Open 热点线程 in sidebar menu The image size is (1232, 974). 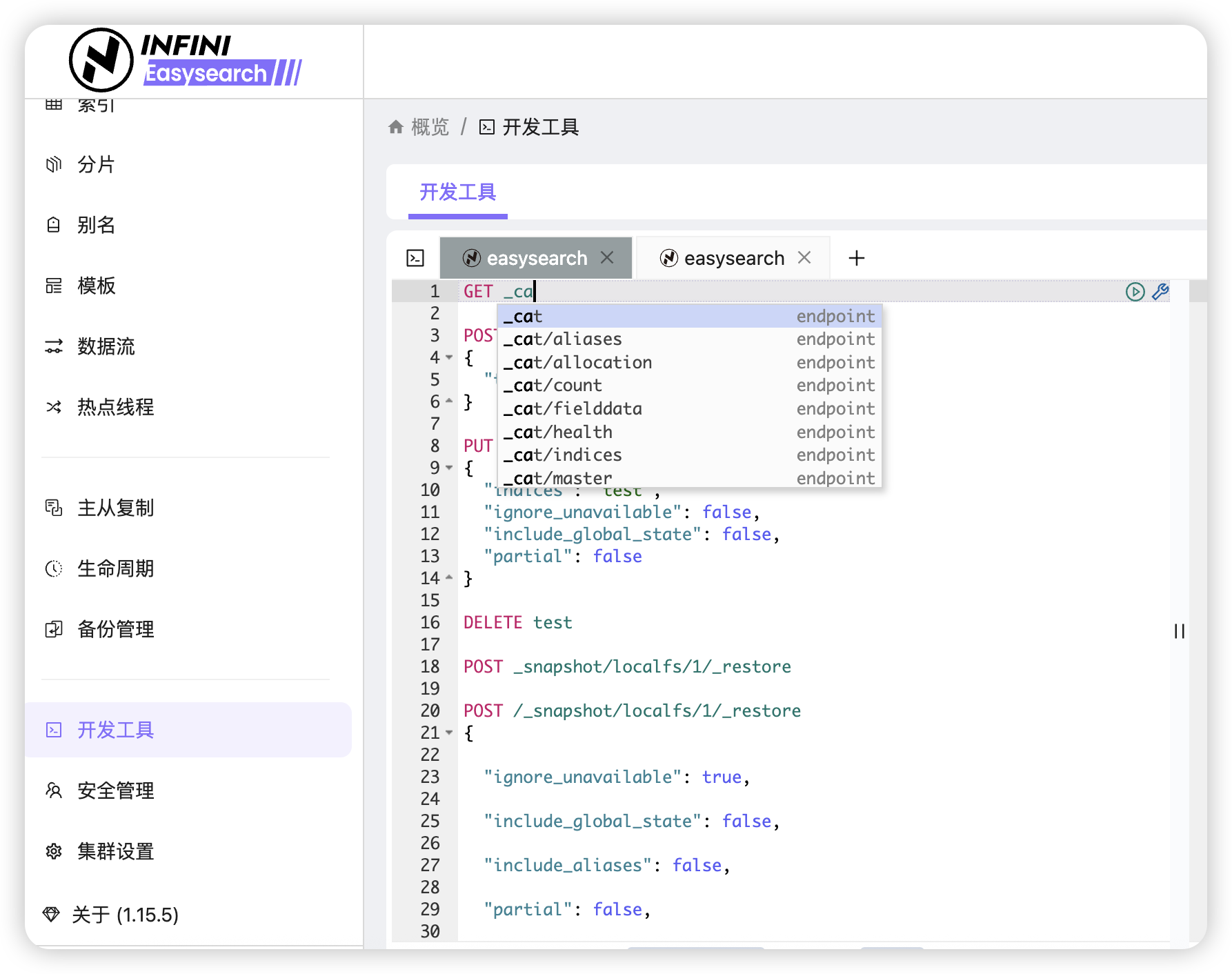[116, 407]
